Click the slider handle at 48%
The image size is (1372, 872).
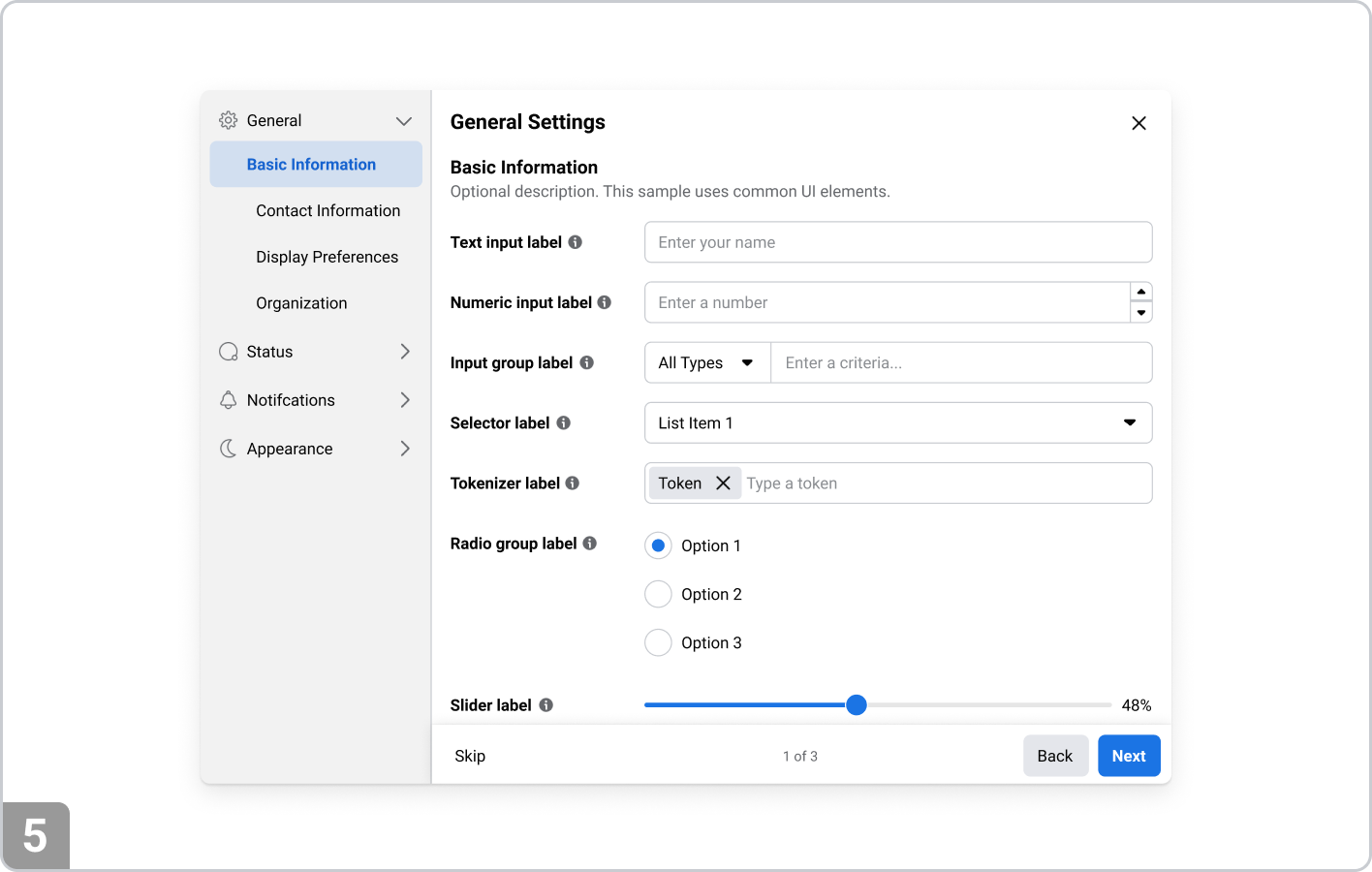856,705
